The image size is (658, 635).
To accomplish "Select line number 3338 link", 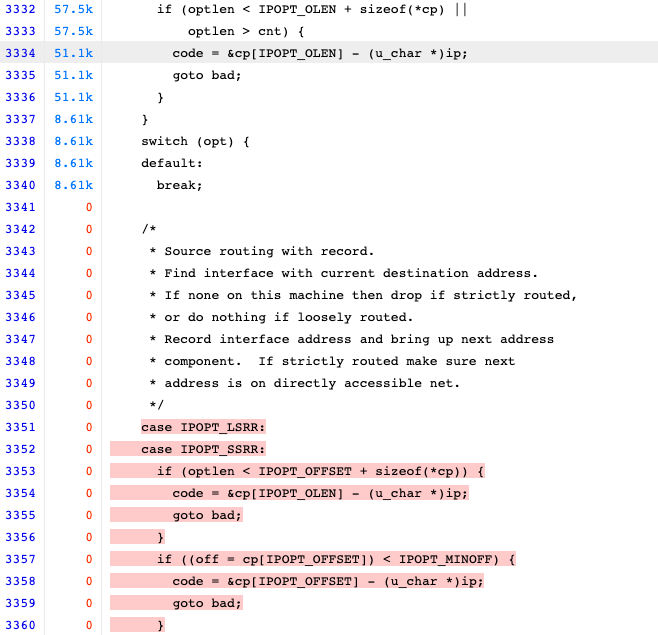I will click(21, 141).
